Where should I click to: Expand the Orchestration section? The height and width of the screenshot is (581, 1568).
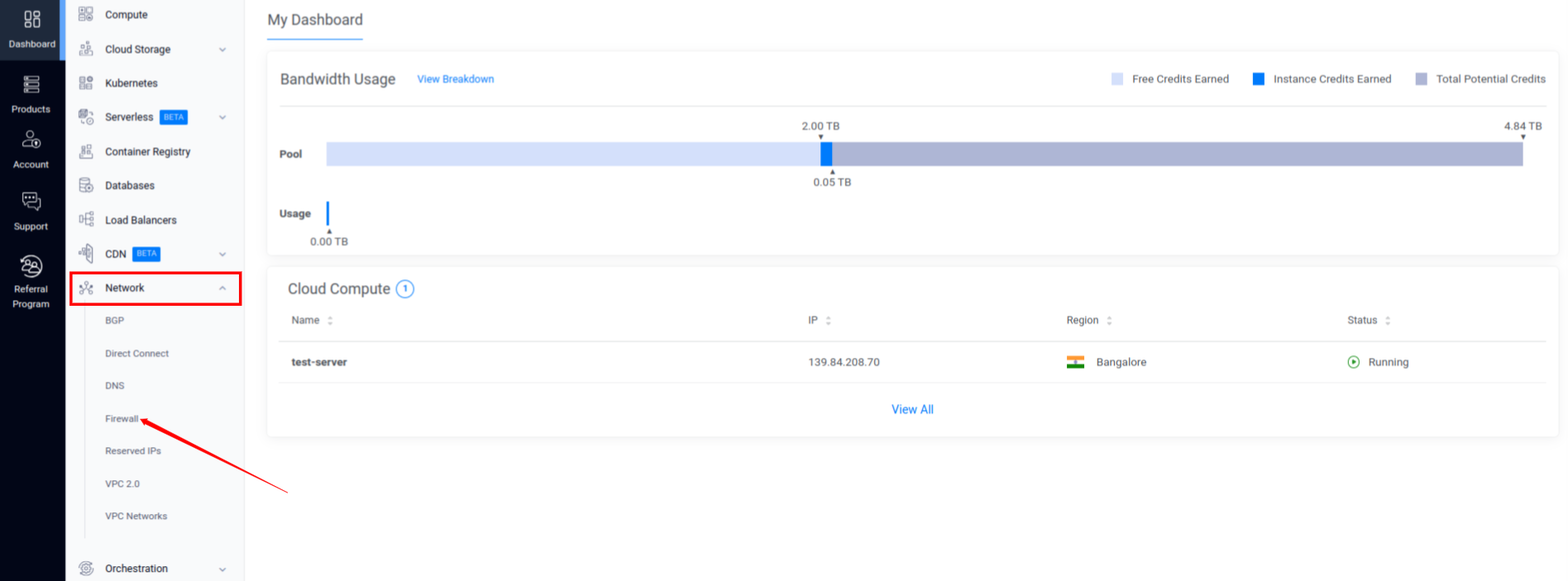tap(222, 569)
